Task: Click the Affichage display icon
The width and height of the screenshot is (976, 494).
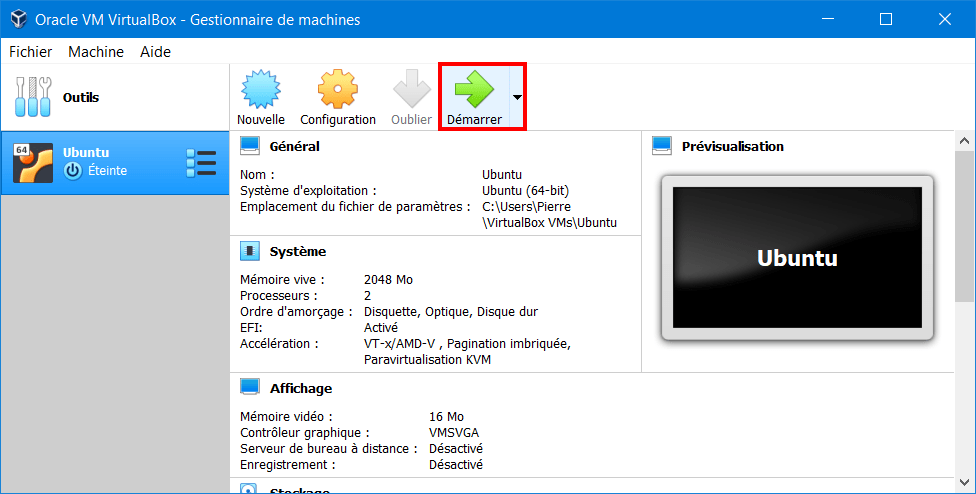Action: coord(250,388)
